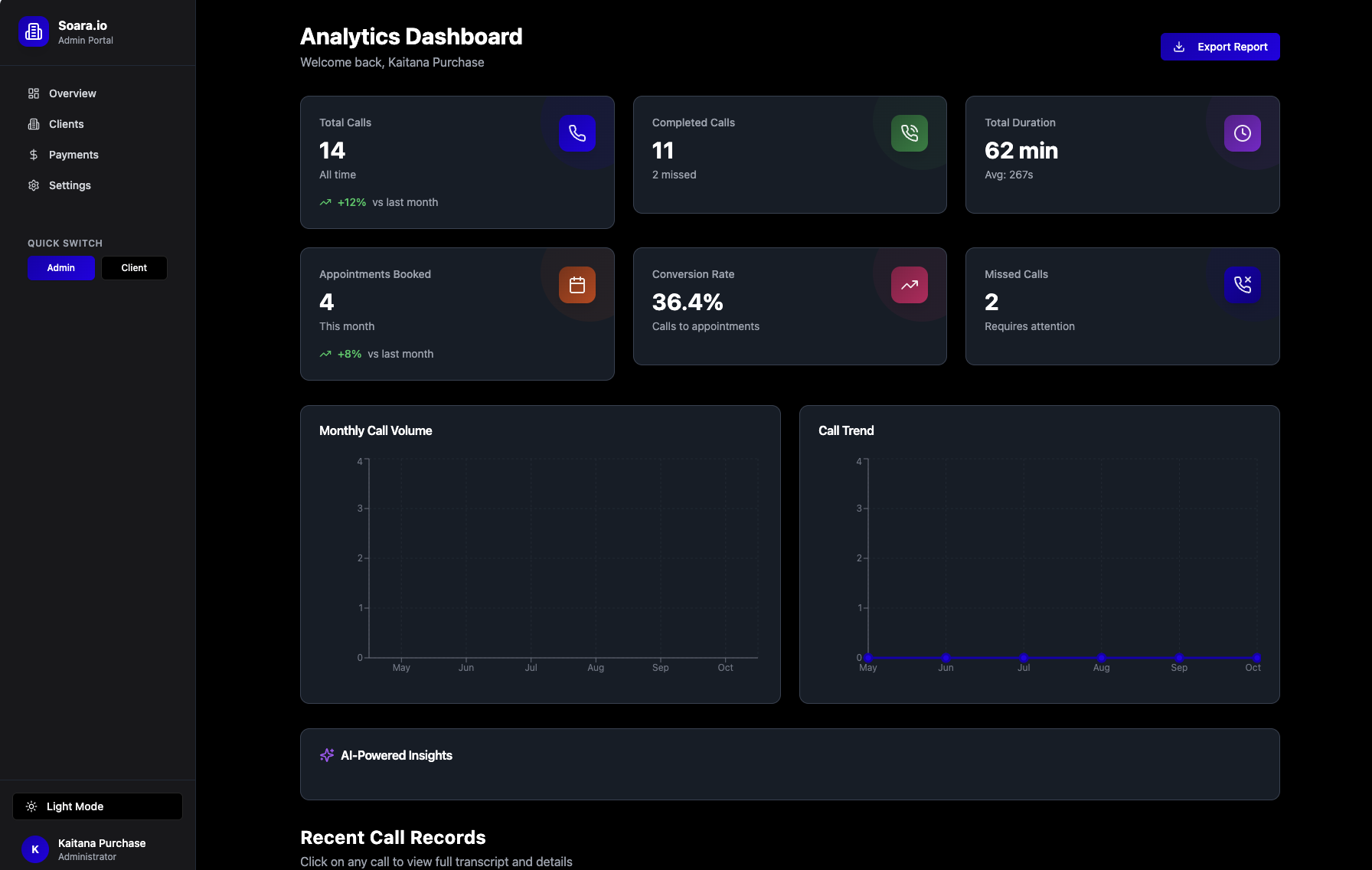Viewport: 1372px width, 870px height.
Task: Click the K user avatar
Action: tap(35, 849)
